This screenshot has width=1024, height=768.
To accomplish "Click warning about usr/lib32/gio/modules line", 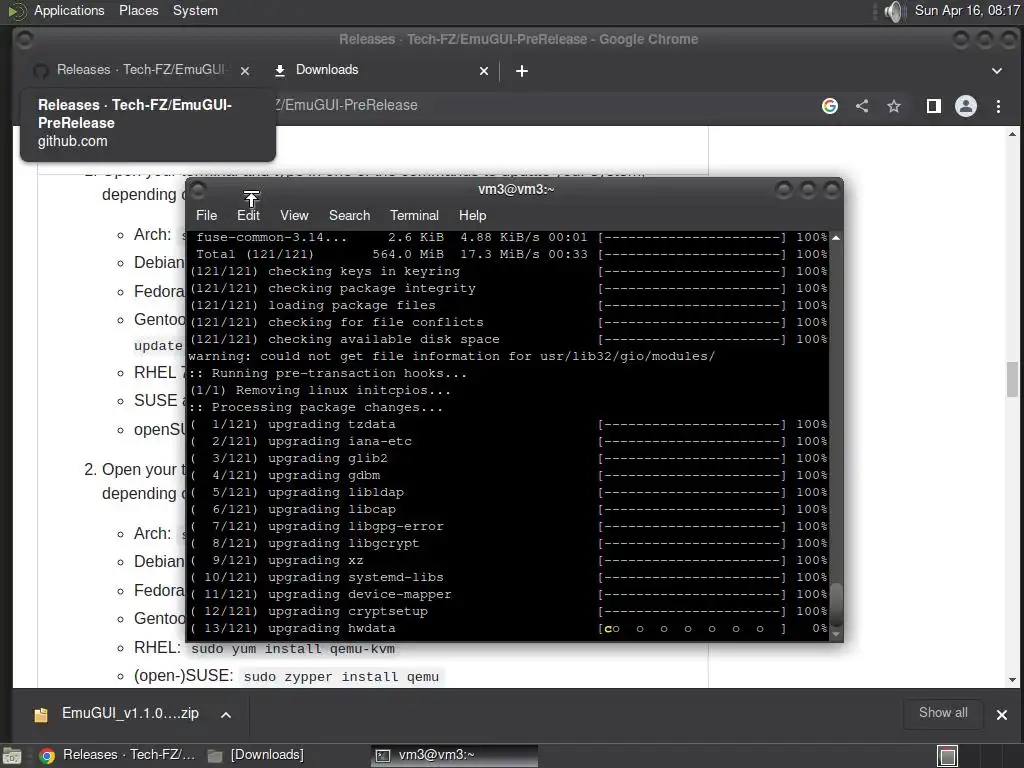I will tap(452, 357).
